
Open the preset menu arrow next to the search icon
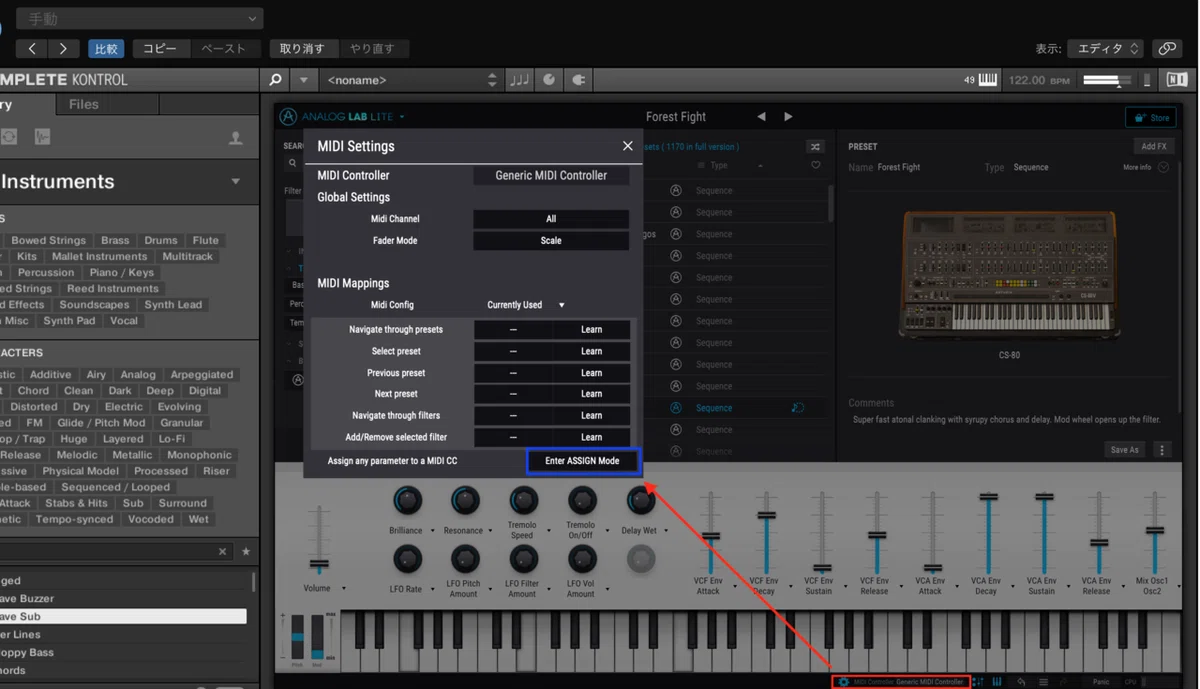(x=303, y=80)
